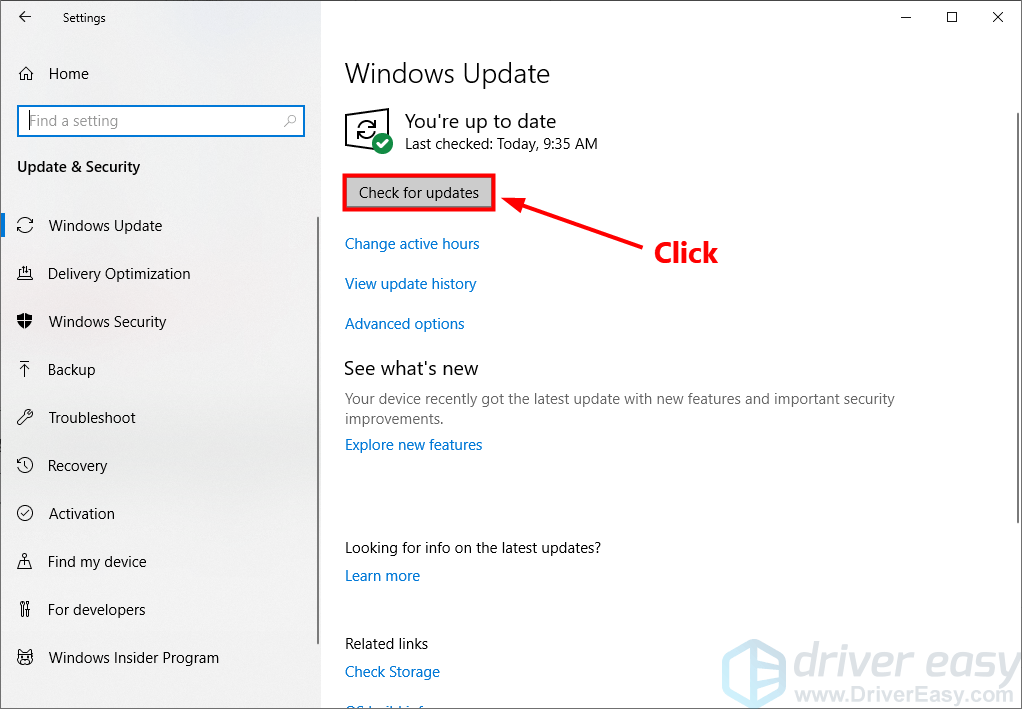The width and height of the screenshot is (1022, 709).
Task: Click the update status icon with green check
Action: [x=368, y=131]
